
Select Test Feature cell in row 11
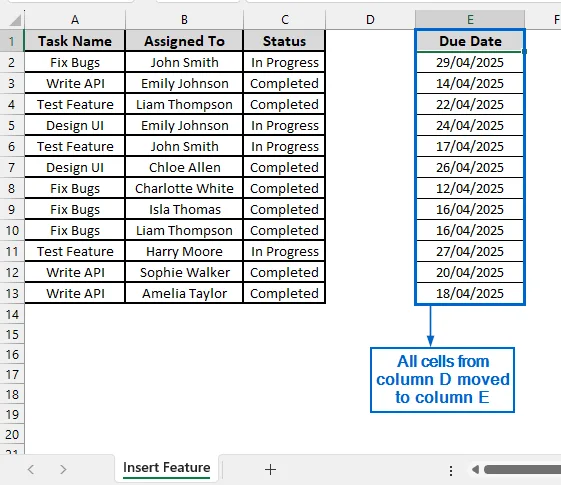tap(75, 251)
